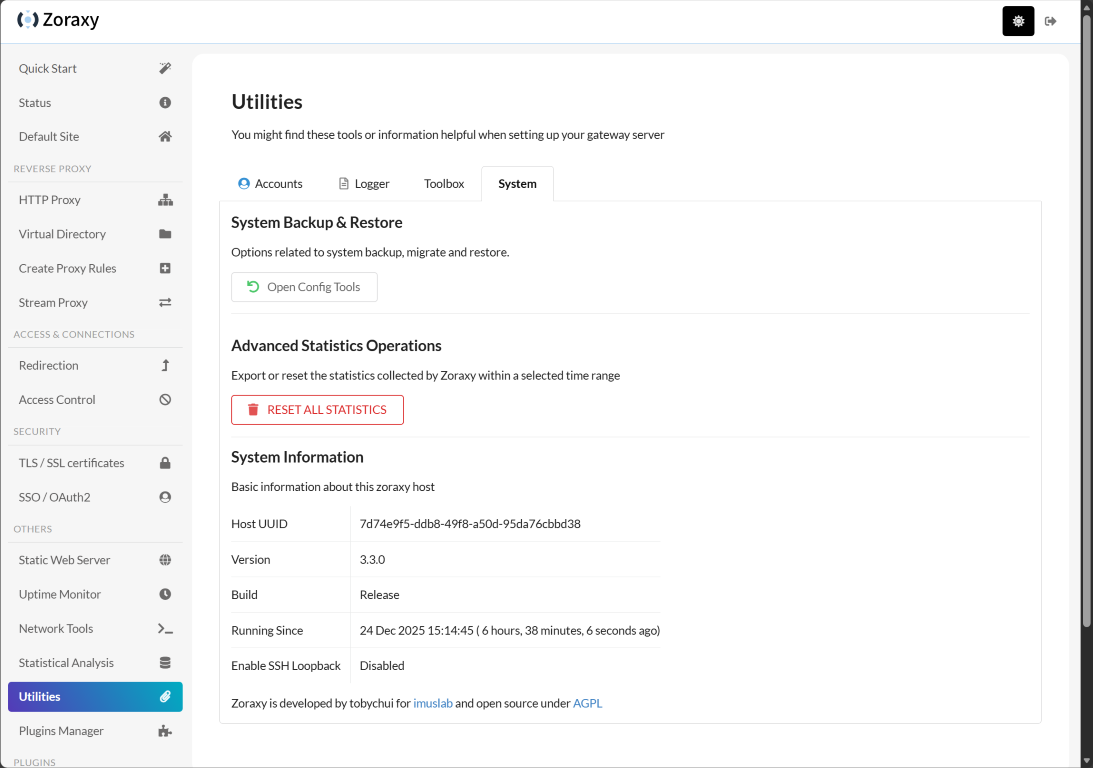
Task: Toggle the dark theme sun icon
Action: point(1018,21)
